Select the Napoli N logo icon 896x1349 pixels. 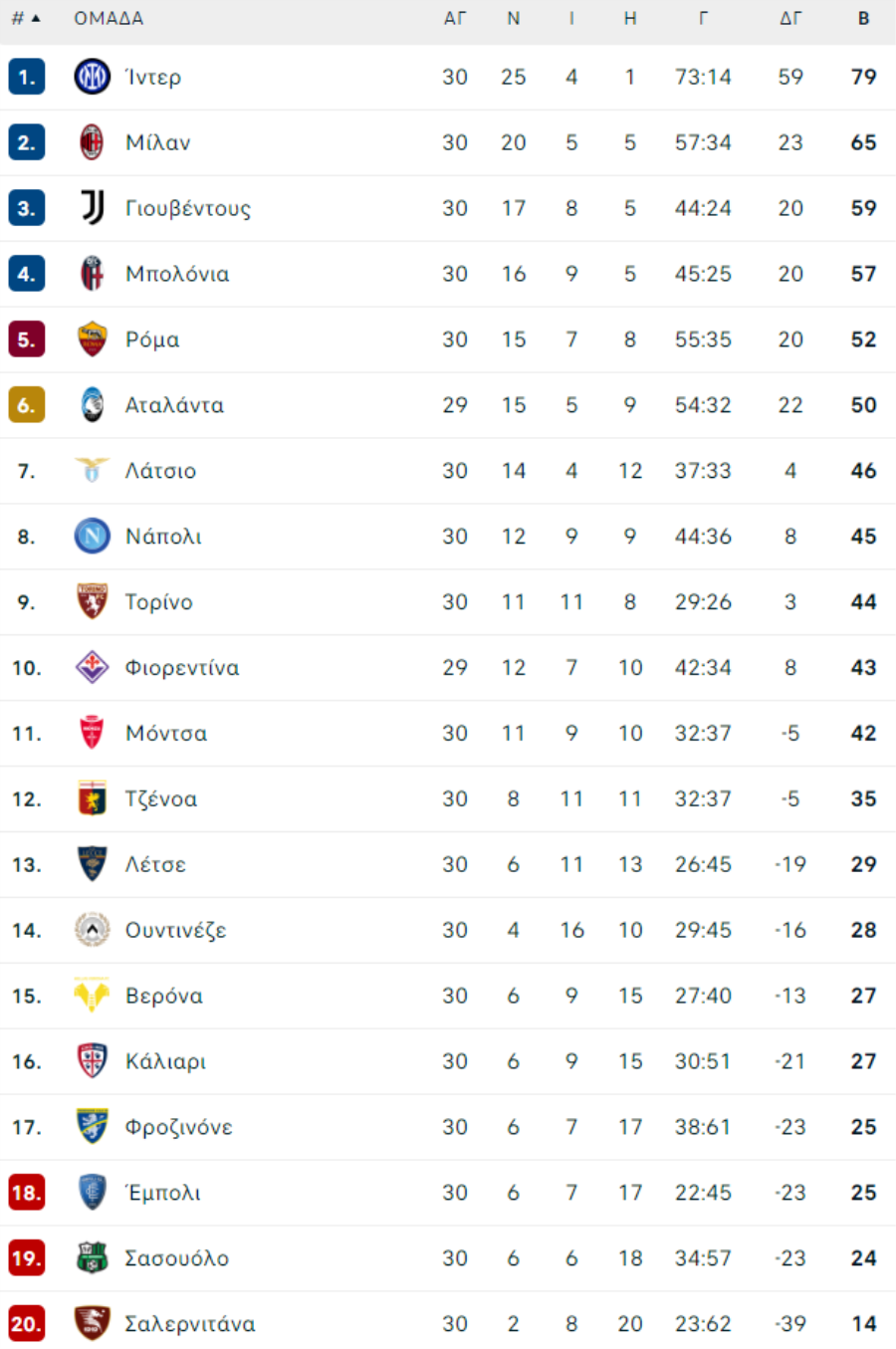92,537
